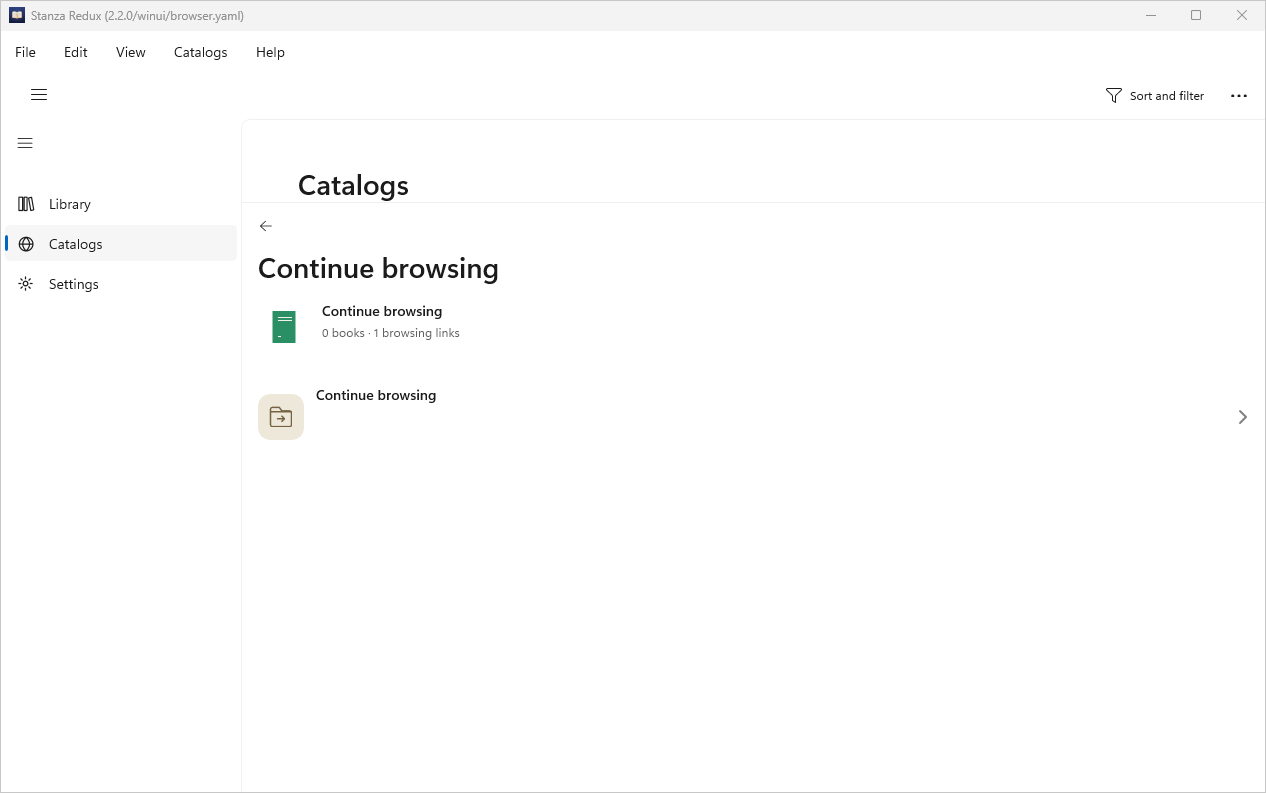1266x793 pixels.
Task: Click the bold Continue browsing catalog title
Action: pyautogui.click(x=382, y=312)
